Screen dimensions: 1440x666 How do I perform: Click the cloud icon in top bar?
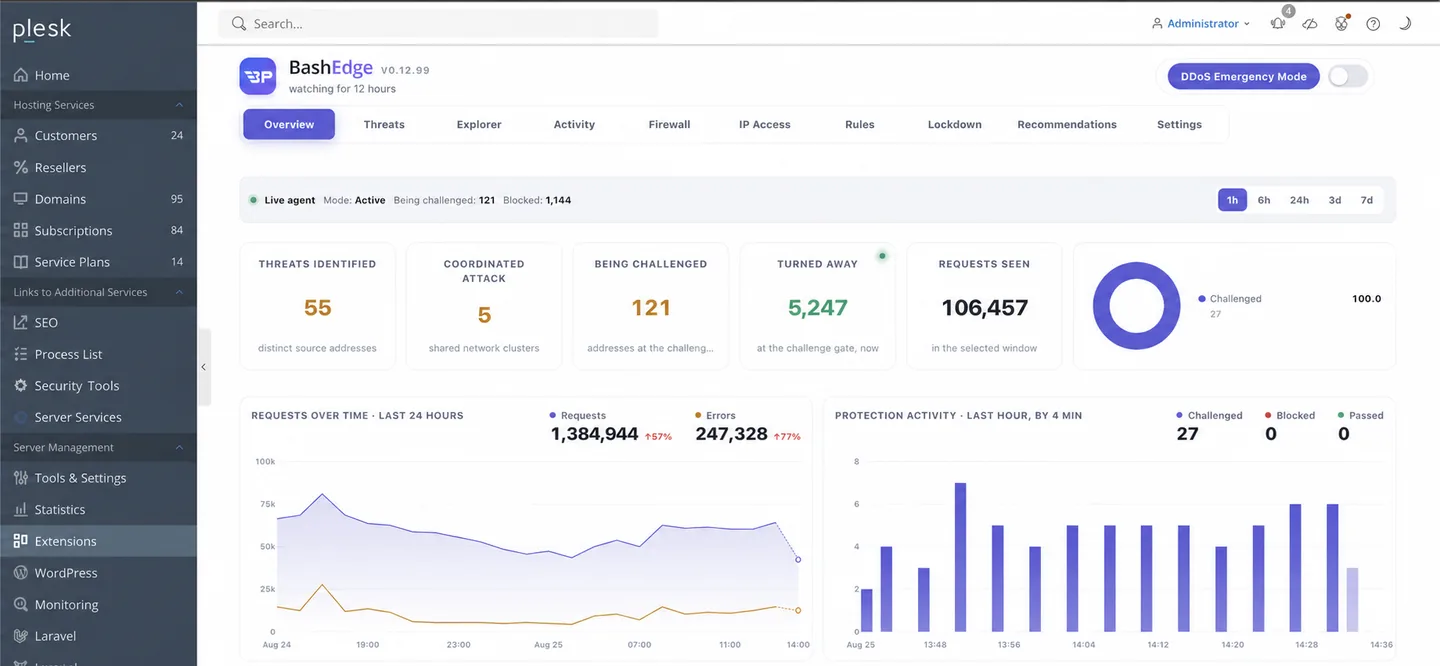1311,24
